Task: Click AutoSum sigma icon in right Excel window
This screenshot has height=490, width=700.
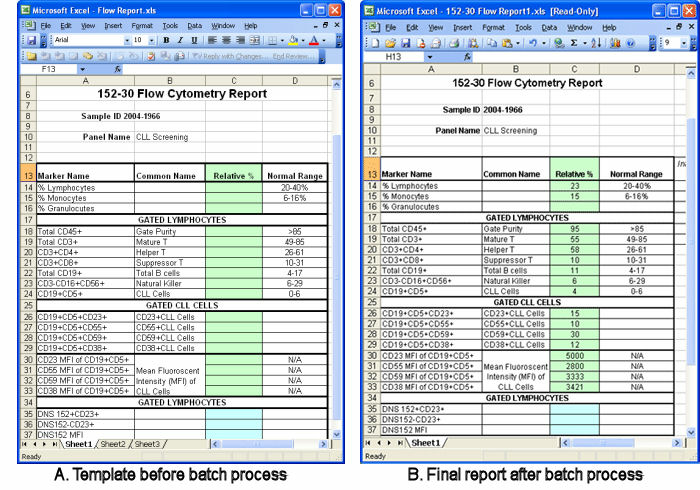Action: click(x=574, y=43)
